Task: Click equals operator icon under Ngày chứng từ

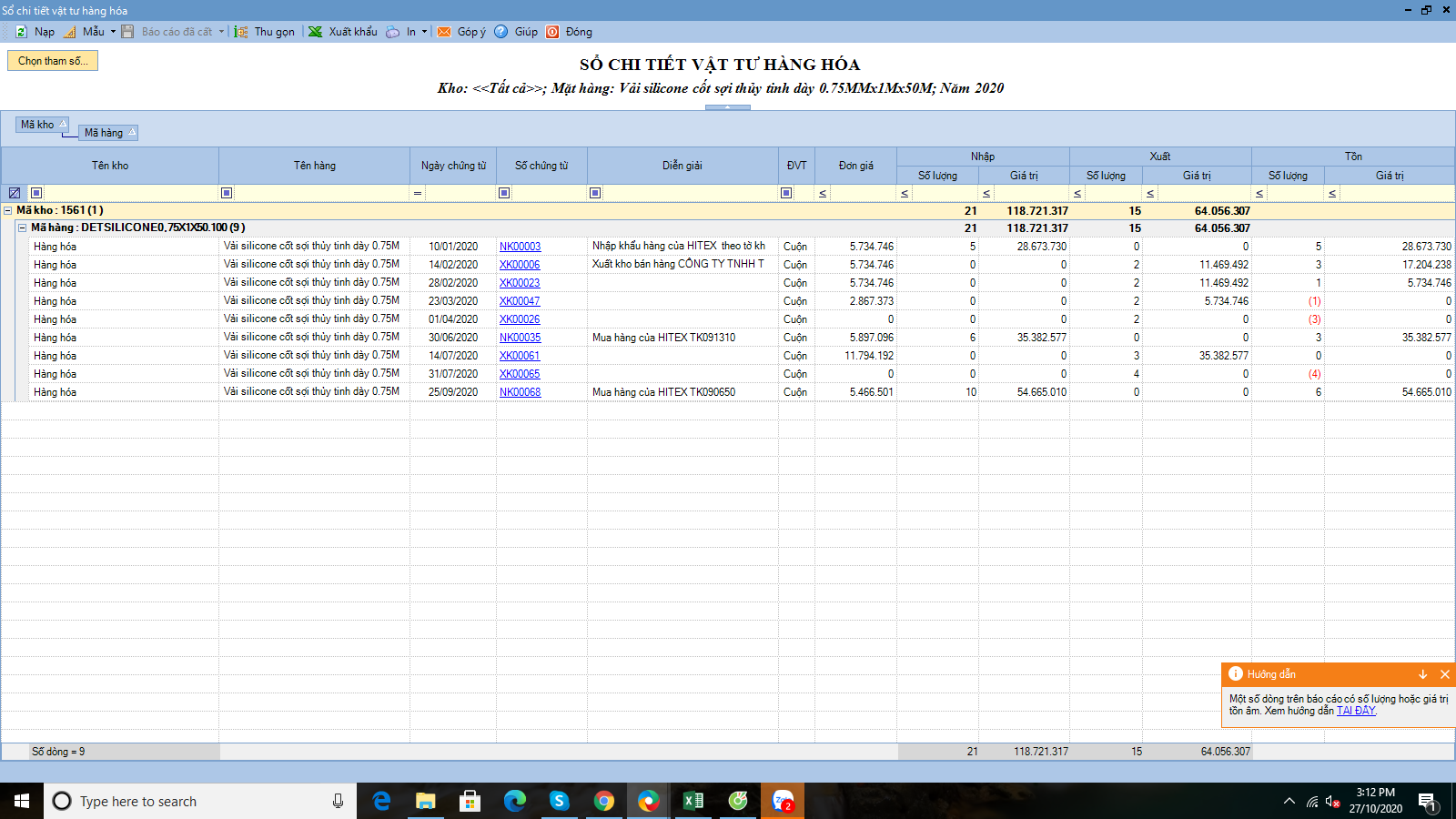Action: click(x=418, y=193)
